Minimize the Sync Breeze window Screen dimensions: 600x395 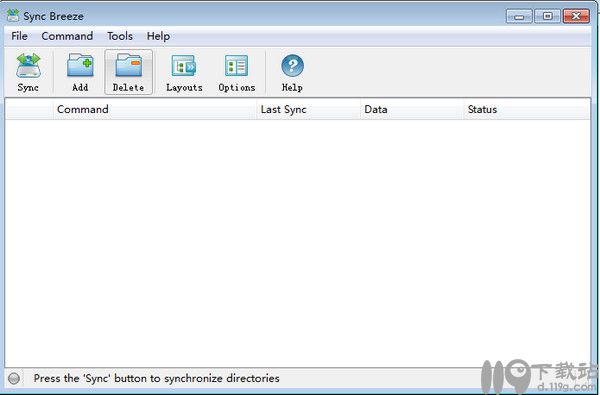(519, 16)
